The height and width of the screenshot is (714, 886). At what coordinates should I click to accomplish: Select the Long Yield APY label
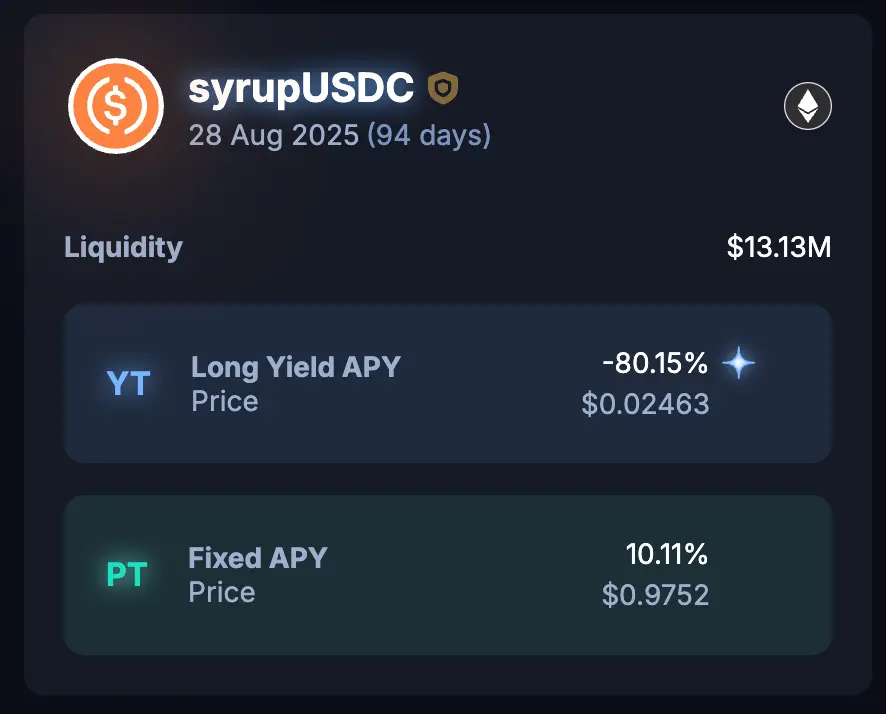pos(296,367)
